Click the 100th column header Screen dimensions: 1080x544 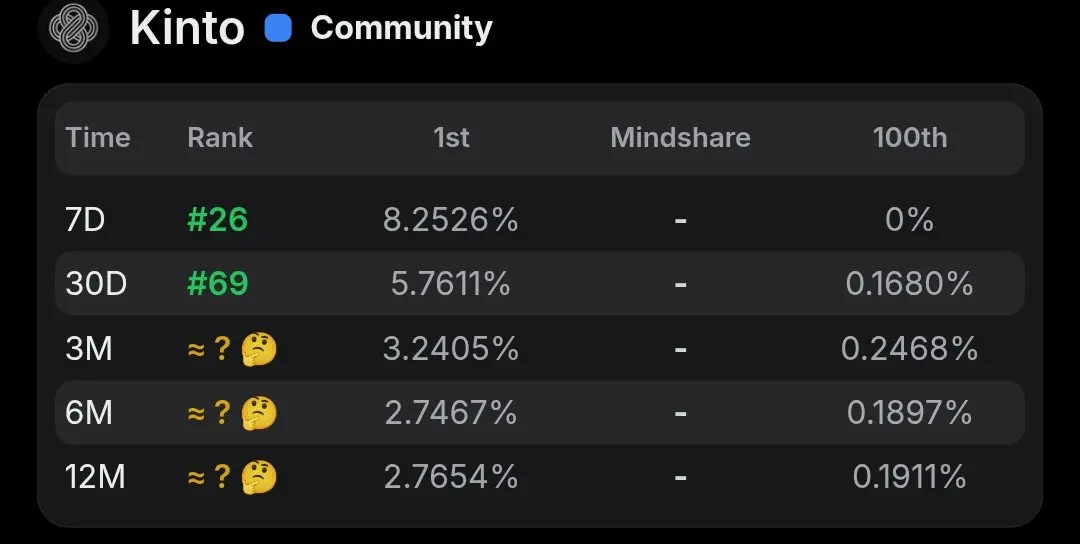(x=910, y=138)
